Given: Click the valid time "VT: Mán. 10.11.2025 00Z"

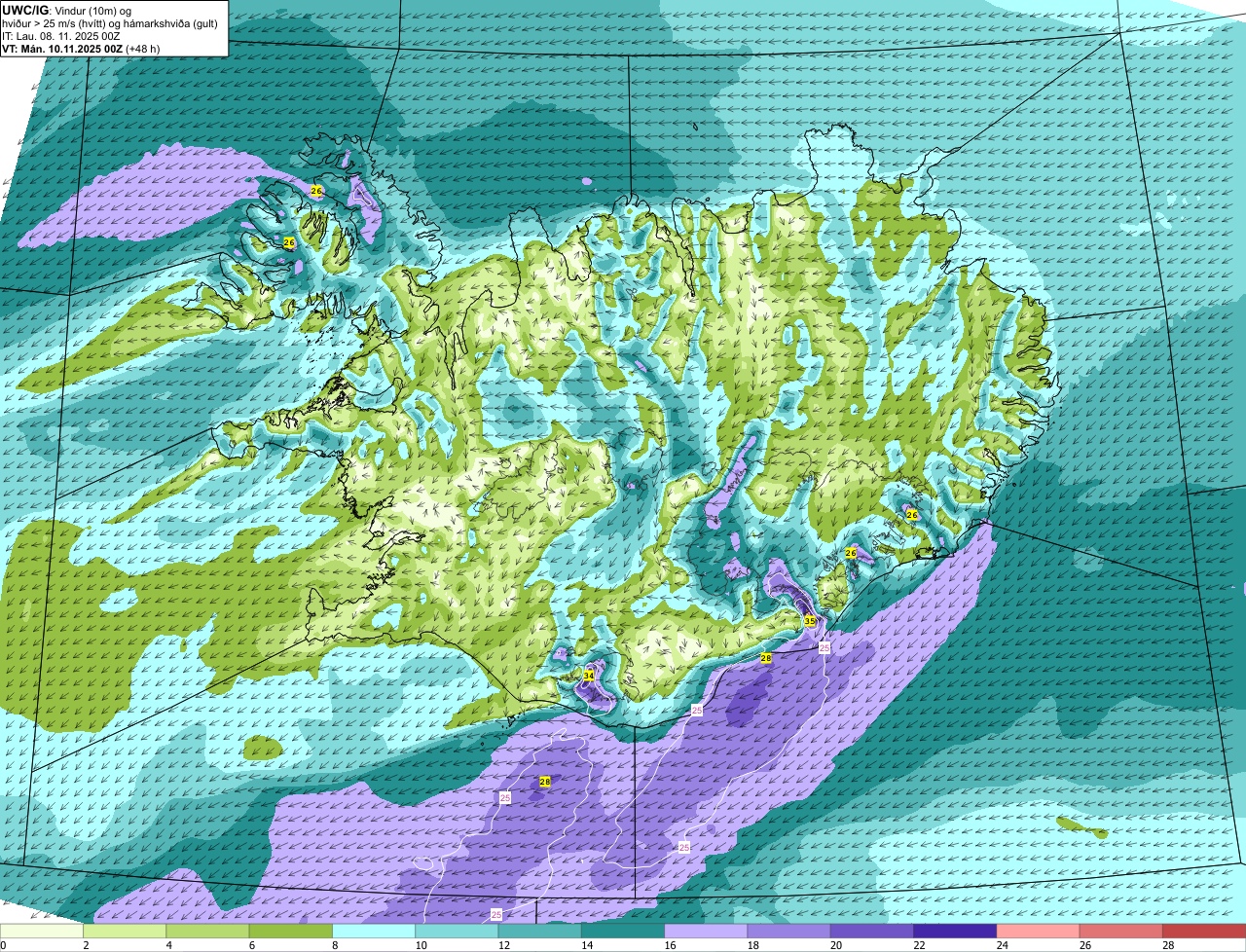Looking at the screenshot, I should 60,49.
